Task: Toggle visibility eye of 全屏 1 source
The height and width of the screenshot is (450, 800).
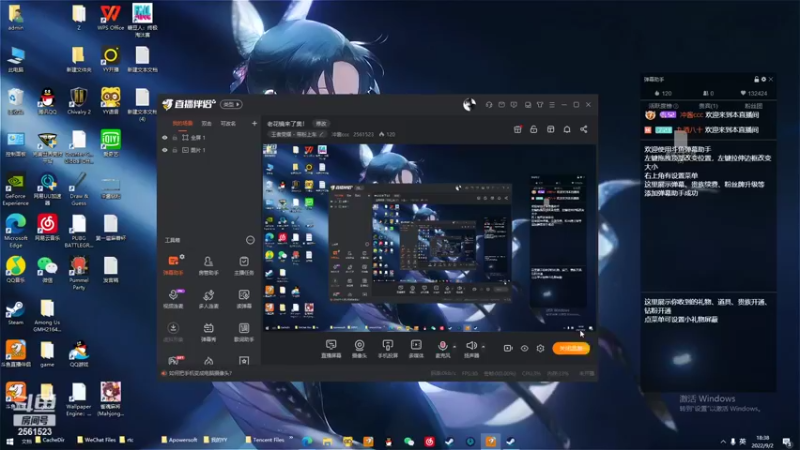Action: pos(164,138)
